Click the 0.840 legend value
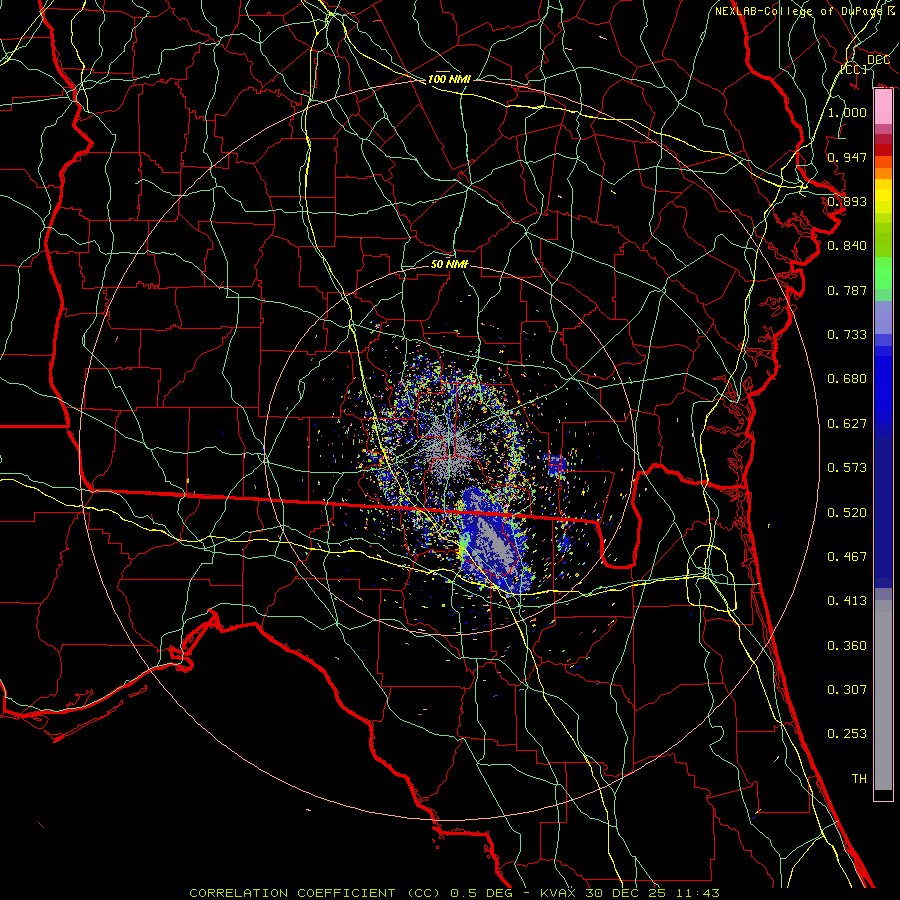The width and height of the screenshot is (900, 900). 847,246
